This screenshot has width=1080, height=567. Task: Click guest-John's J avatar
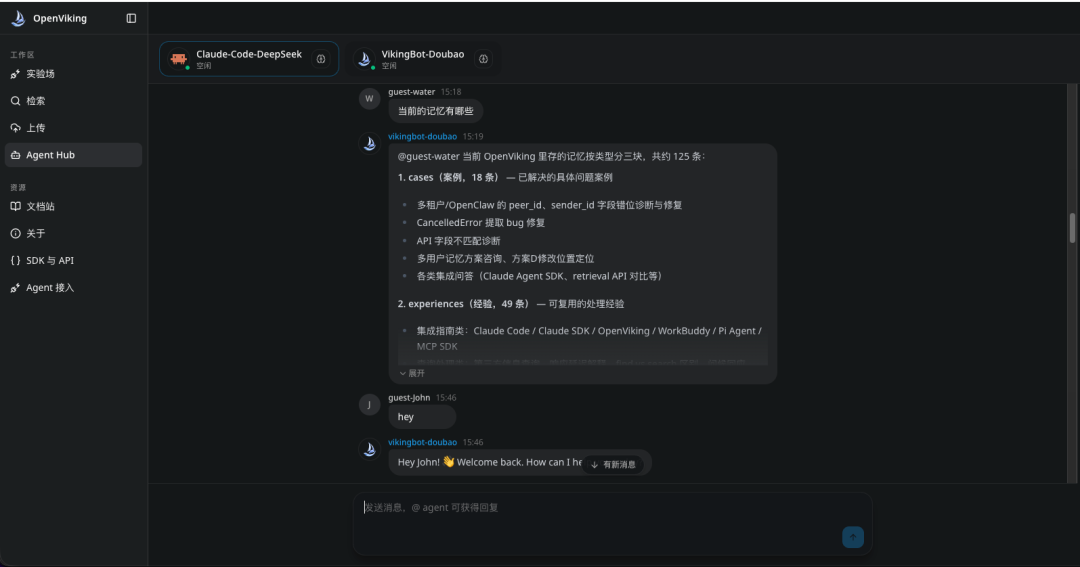click(369, 404)
